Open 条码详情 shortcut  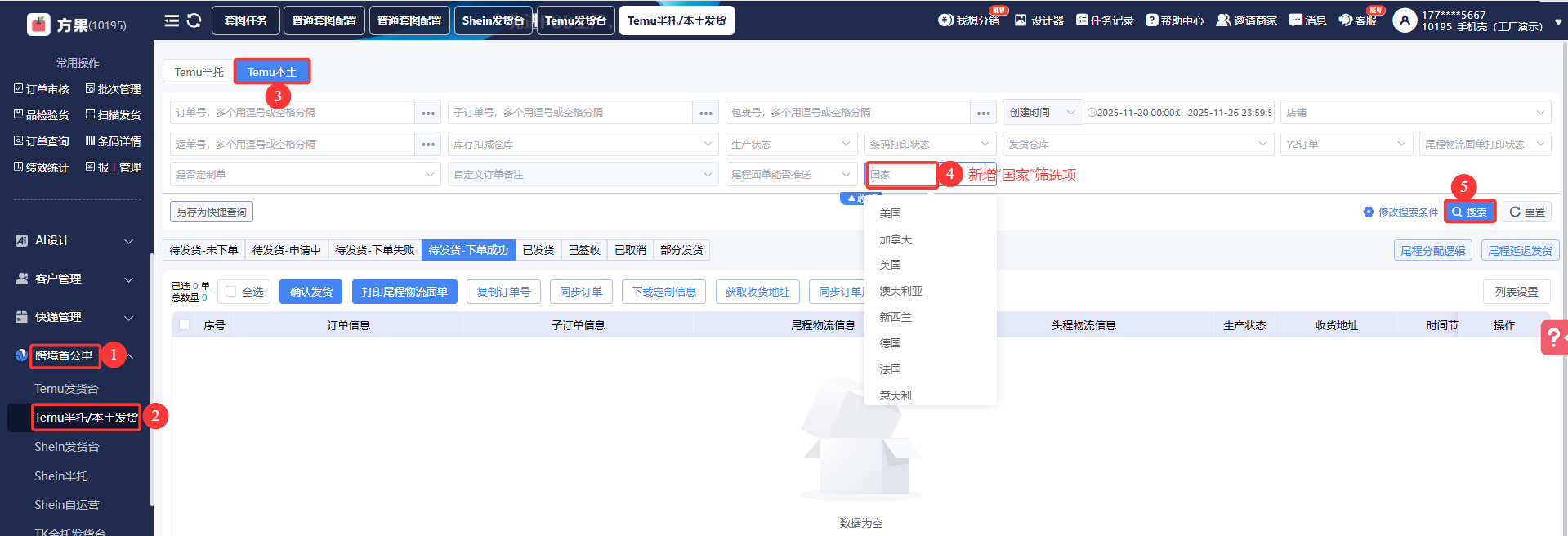point(113,141)
